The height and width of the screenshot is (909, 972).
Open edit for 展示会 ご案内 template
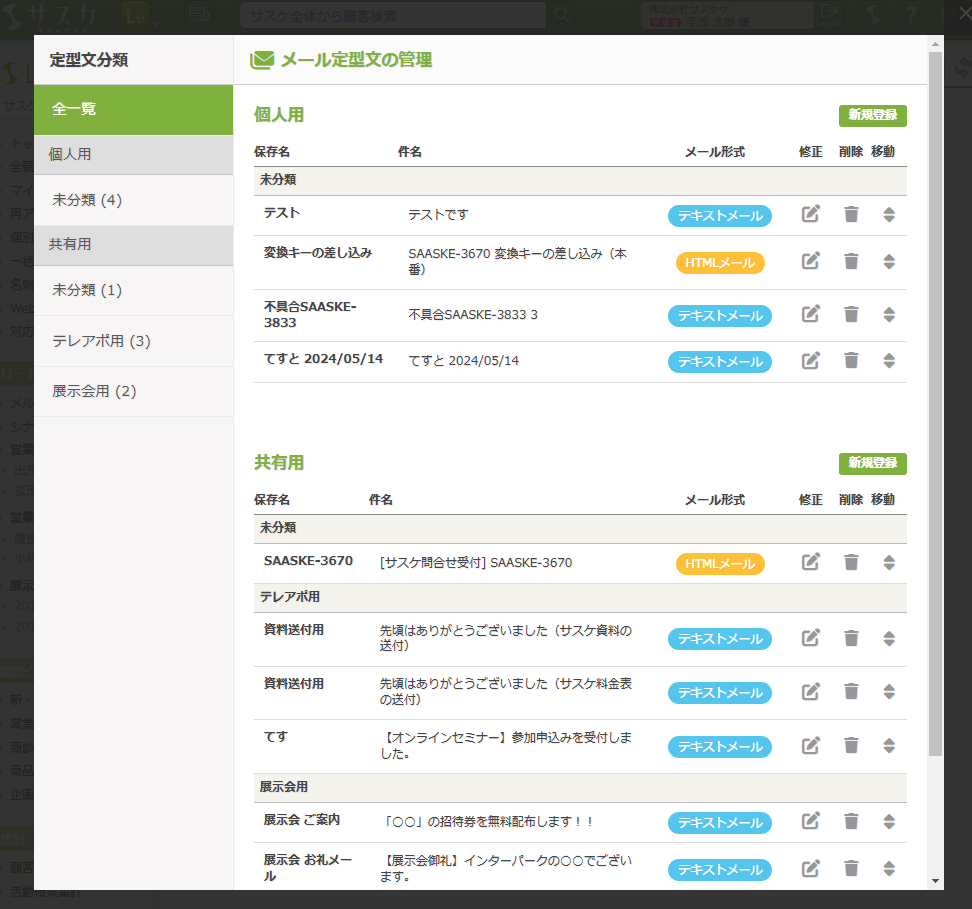click(x=811, y=821)
